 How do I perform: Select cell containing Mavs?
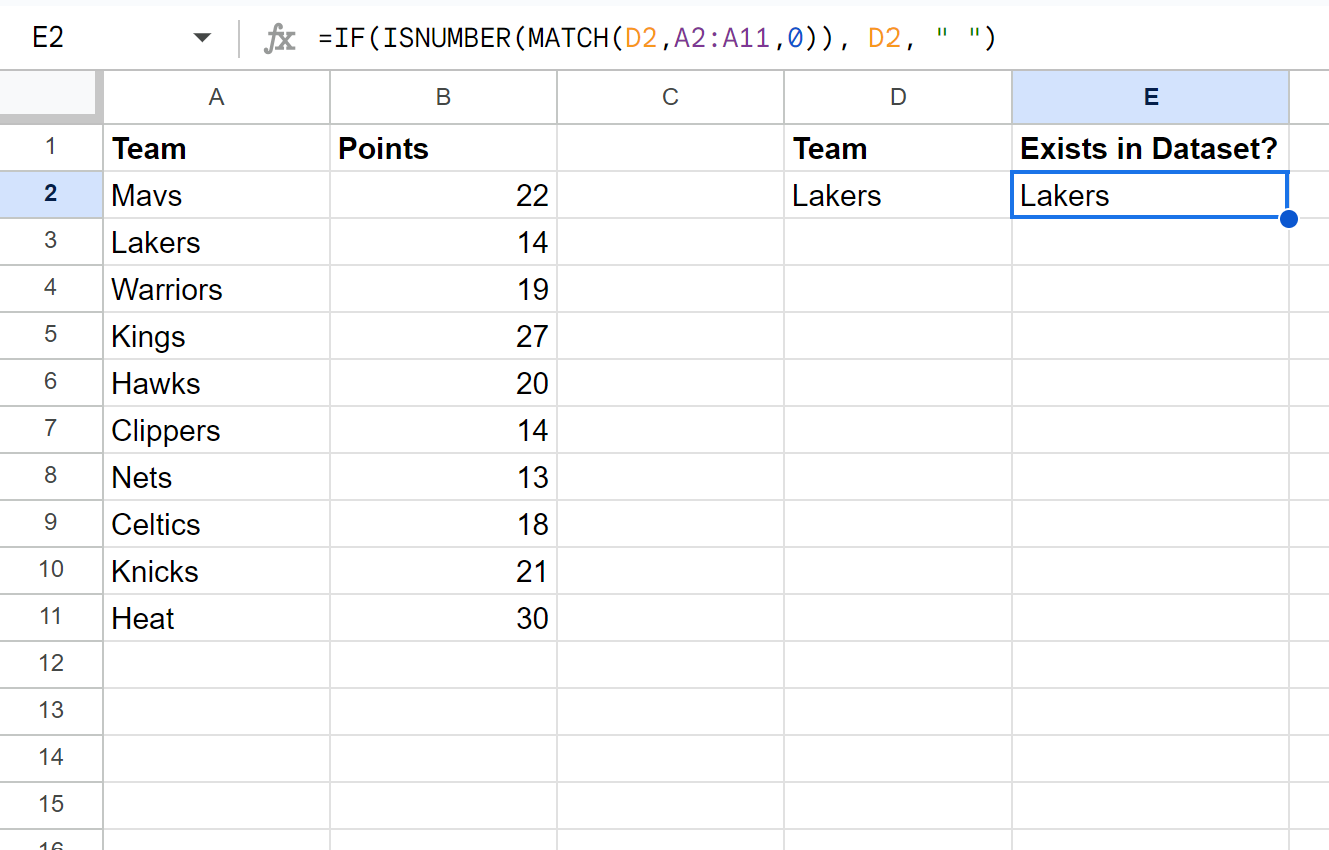pos(216,195)
